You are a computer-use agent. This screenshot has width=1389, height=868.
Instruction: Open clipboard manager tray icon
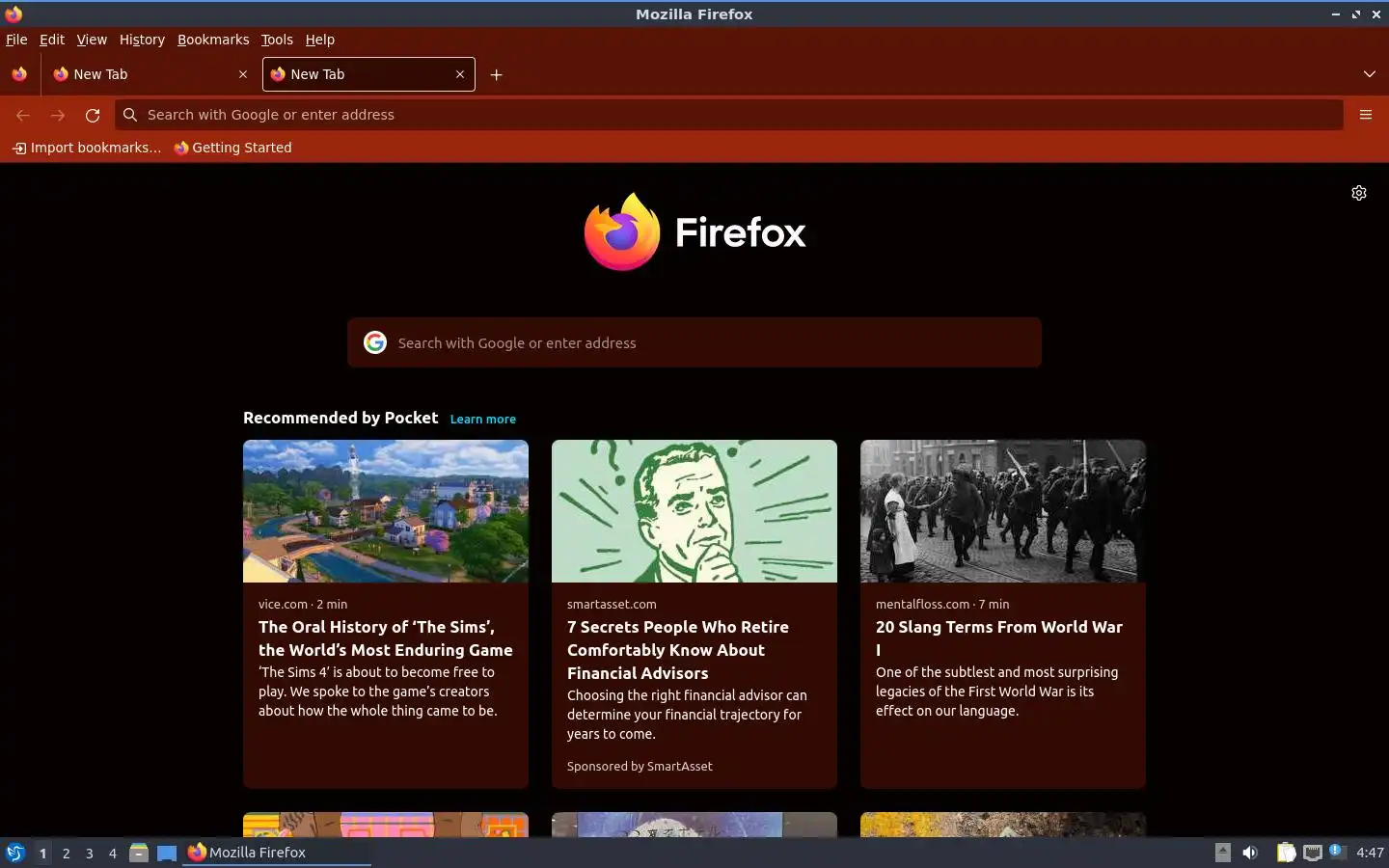1286,853
